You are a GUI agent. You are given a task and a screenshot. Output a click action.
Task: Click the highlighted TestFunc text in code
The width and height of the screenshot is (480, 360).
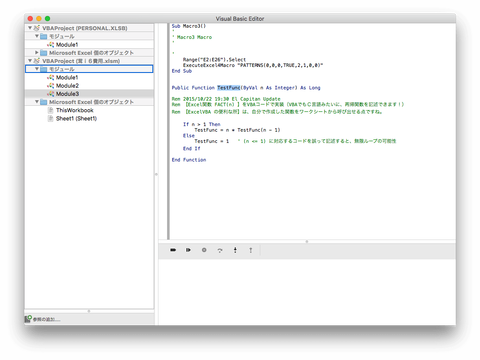click(x=229, y=88)
